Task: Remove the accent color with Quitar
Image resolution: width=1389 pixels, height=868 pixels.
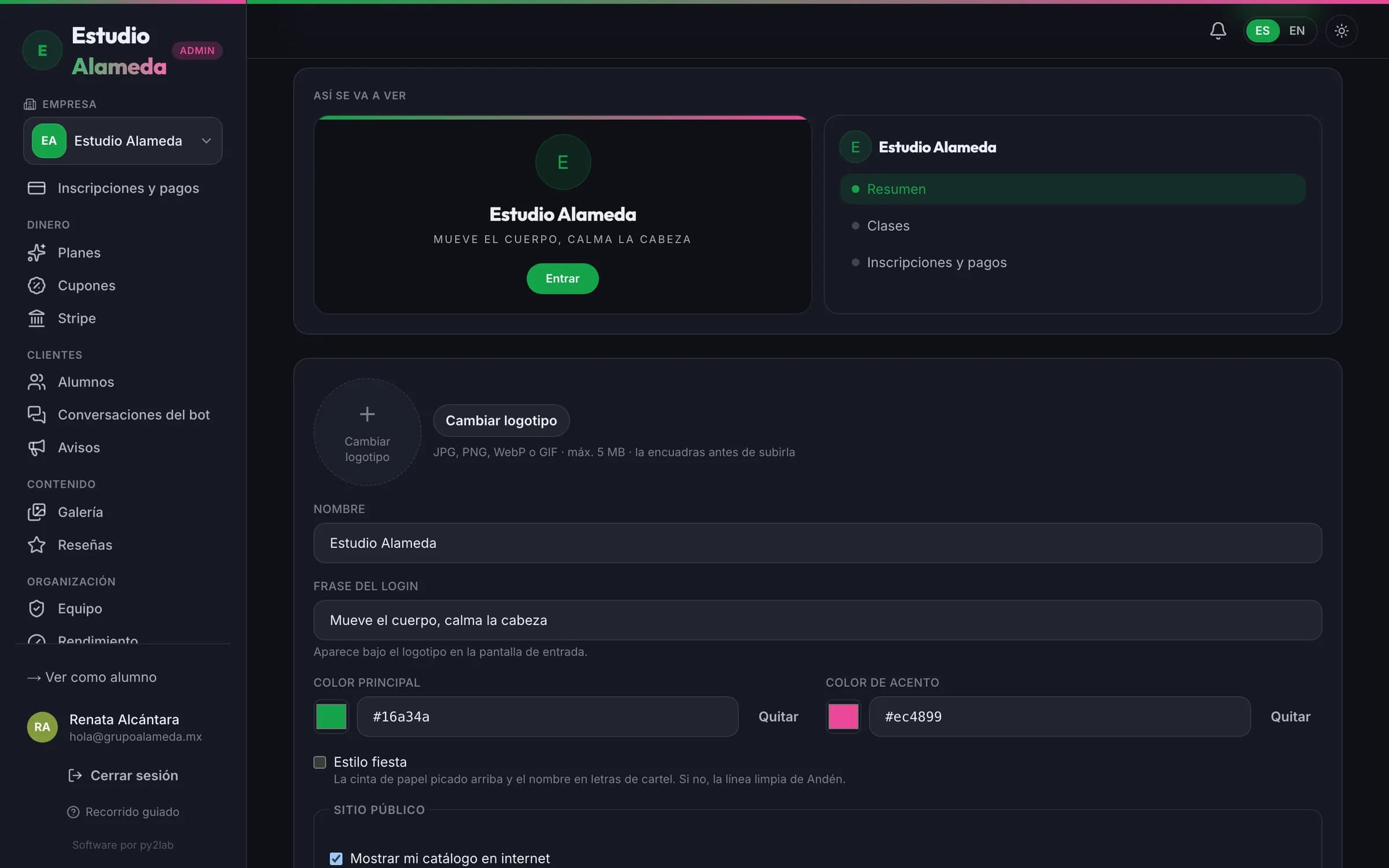Action: (1290, 716)
